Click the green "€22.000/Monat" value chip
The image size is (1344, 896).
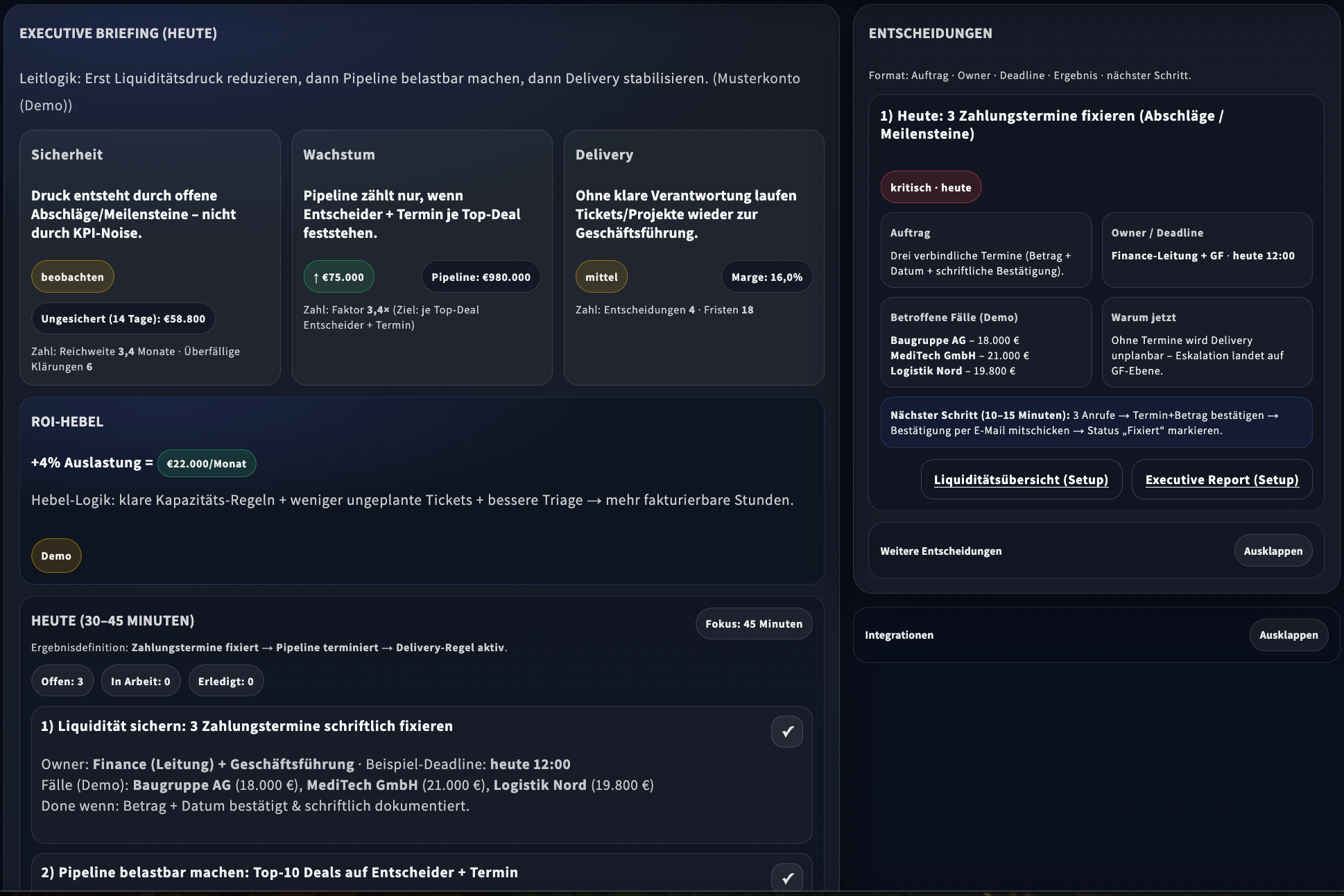pyautogui.click(x=206, y=463)
